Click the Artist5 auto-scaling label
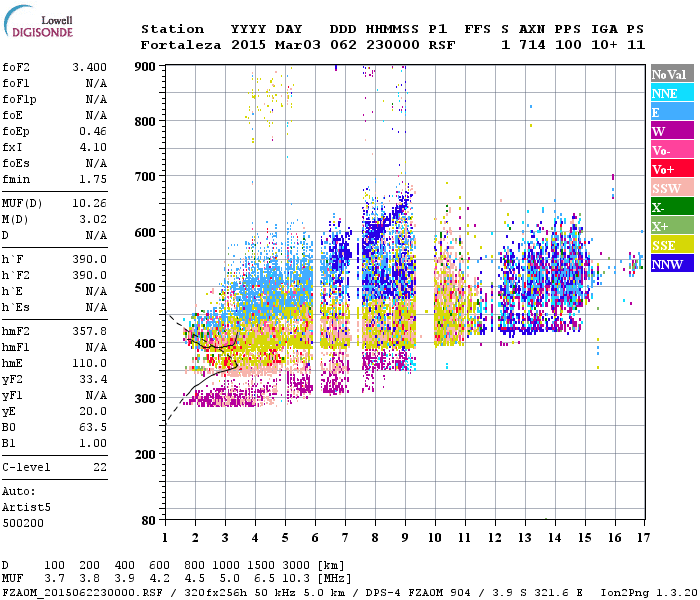The image size is (700, 600). [x=26, y=508]
